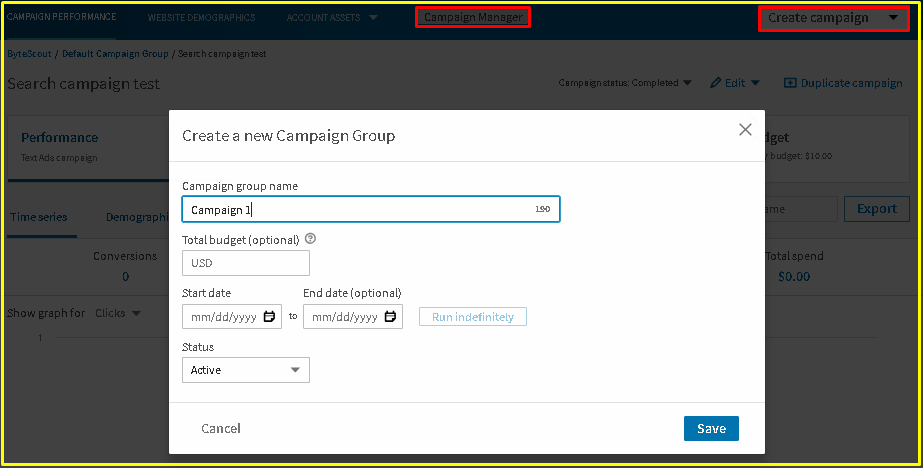Open the End date calendar icon

(x=390, y=317)
